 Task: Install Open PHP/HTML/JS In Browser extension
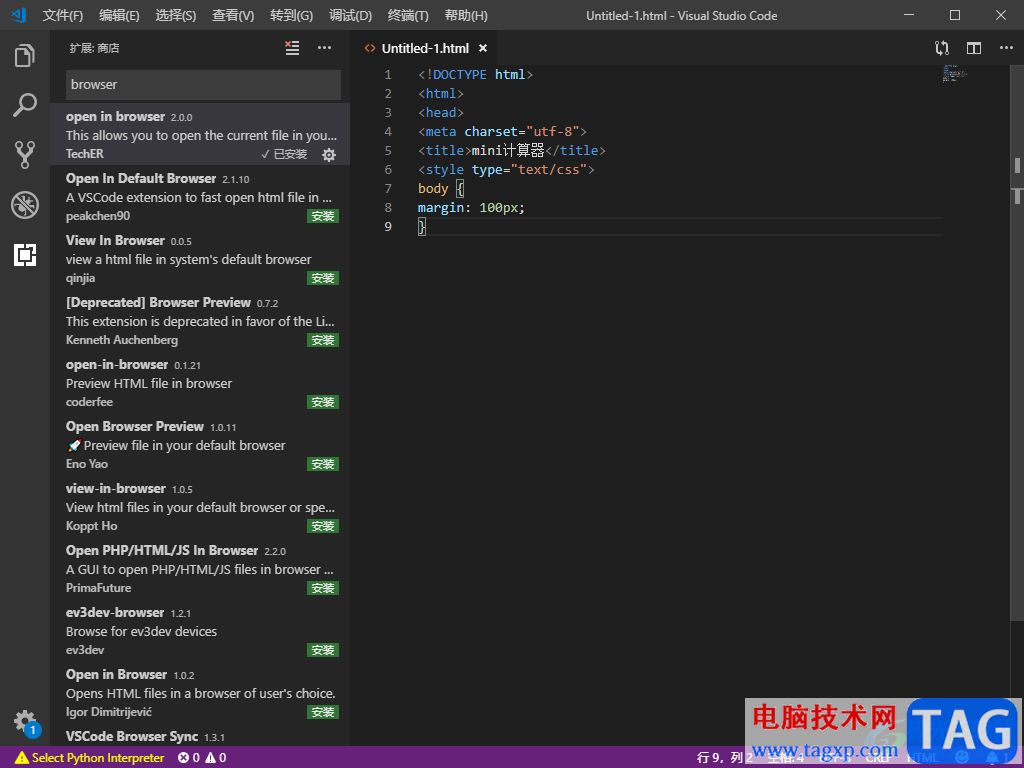(323, 588)
